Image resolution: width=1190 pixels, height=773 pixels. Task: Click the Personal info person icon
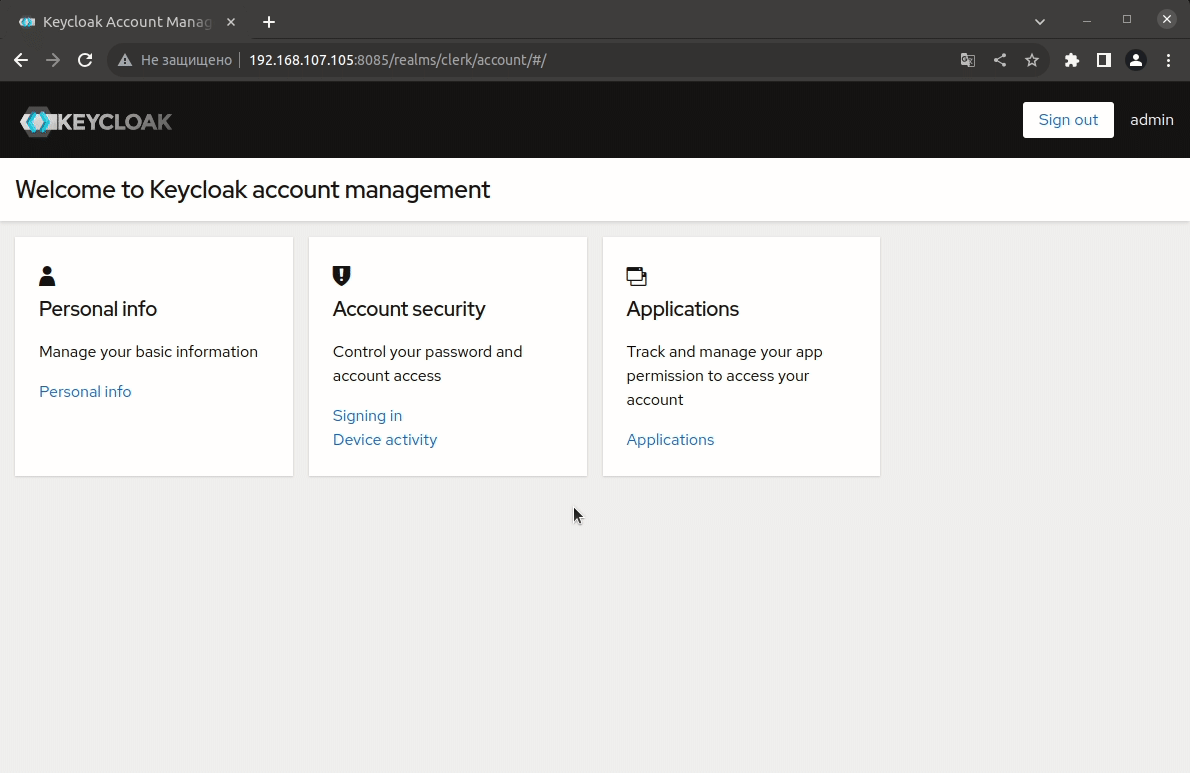coord(47,276)
